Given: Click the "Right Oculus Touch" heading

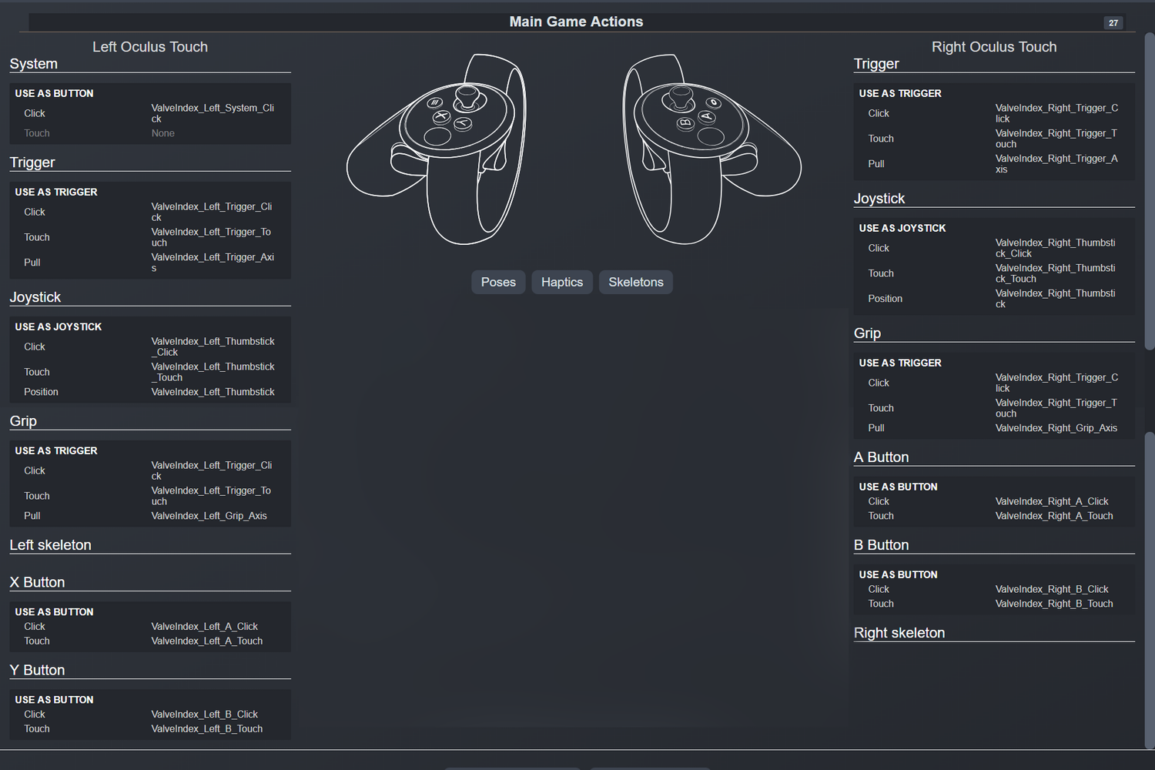Looking at the screenshot, I should [994, 47].
